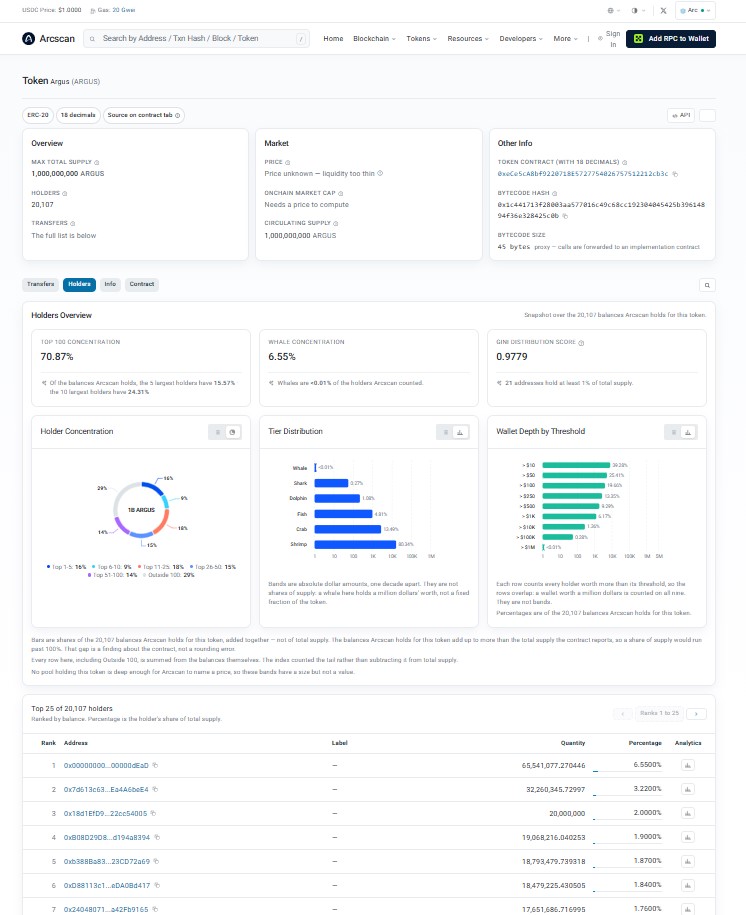The height and width of the screenshot is (915, 746).
Task: Go to the Home menu item
Action: (x=333, y=39)
